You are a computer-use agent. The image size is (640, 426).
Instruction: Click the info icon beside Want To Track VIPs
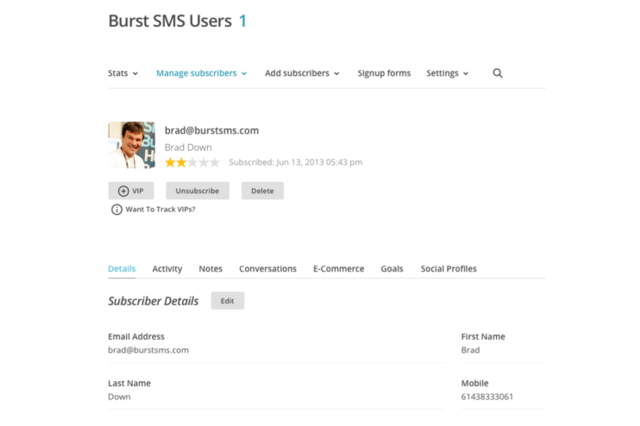click(117, 210)
